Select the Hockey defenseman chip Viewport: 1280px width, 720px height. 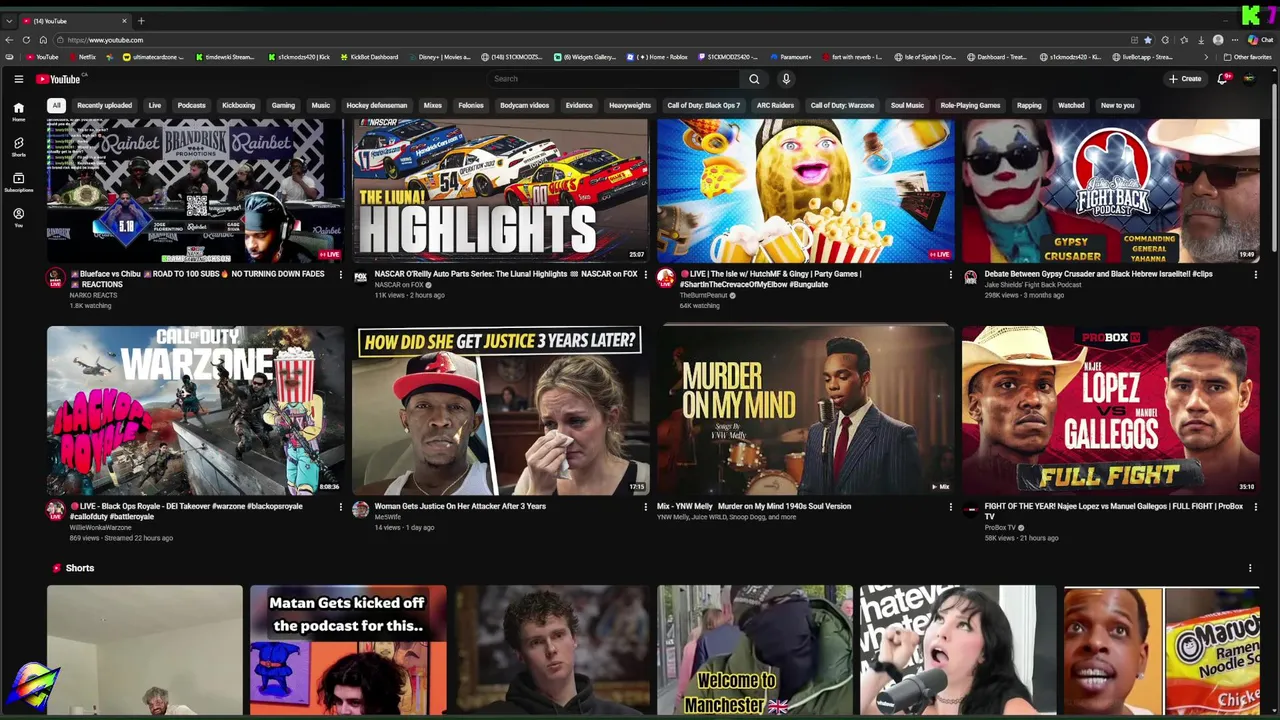[x=377, y=105]
